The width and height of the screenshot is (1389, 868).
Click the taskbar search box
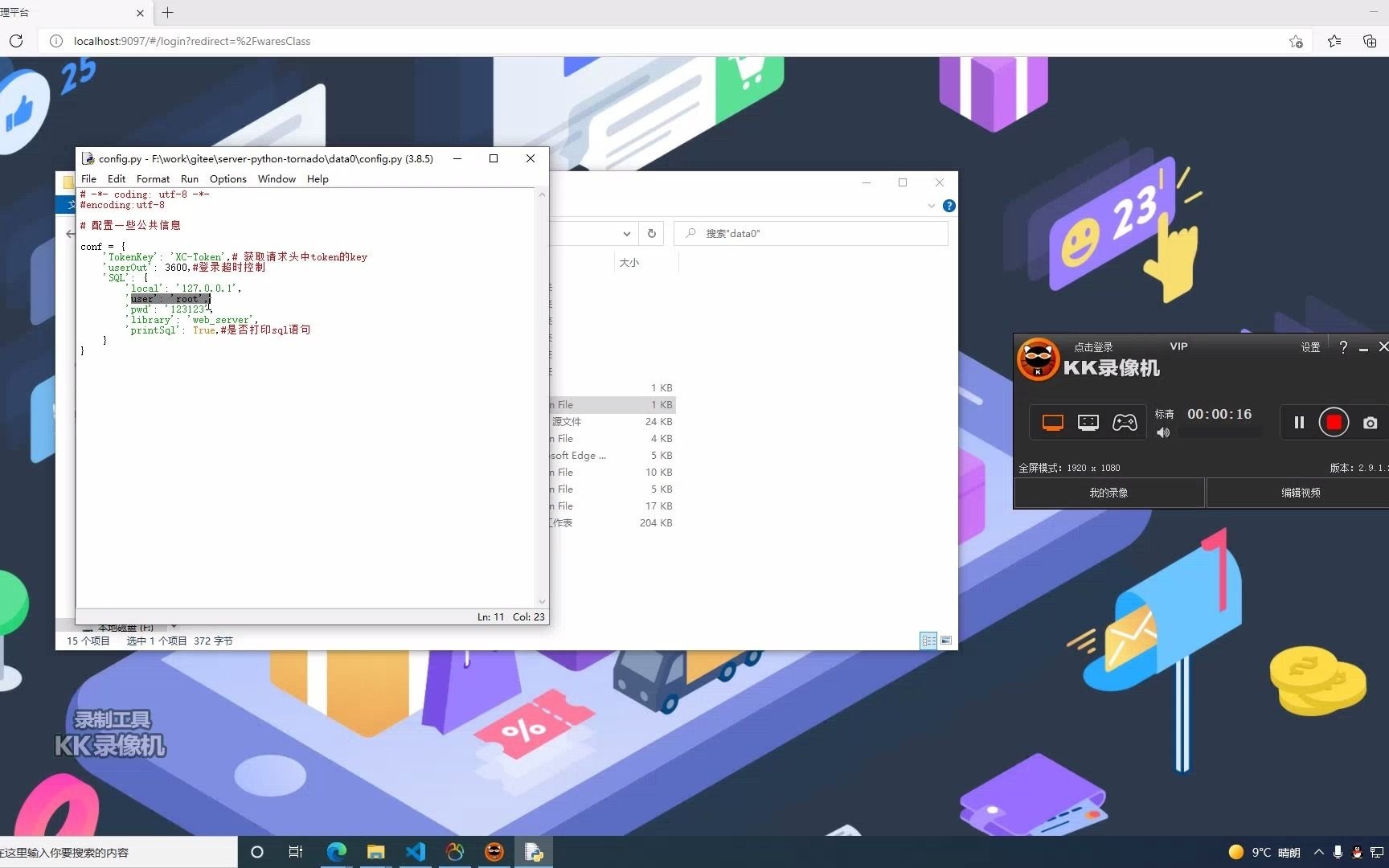(118, 852)
